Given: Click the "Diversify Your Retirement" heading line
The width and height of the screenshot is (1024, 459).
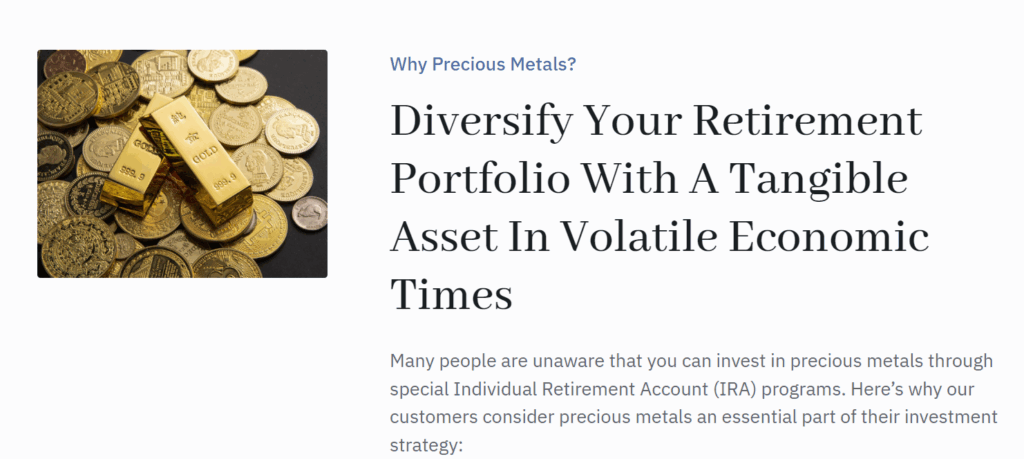Looking at the screenshot, I should [655, 123].
